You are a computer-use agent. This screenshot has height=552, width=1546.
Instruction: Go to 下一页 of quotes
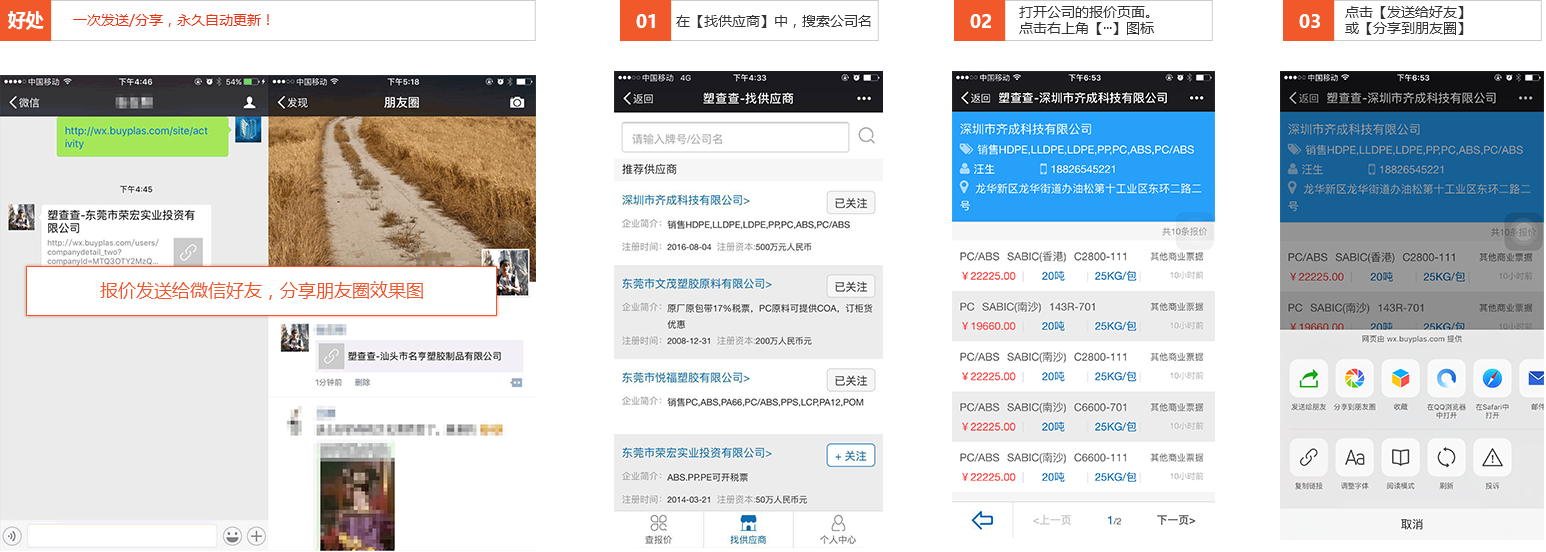1176,520
